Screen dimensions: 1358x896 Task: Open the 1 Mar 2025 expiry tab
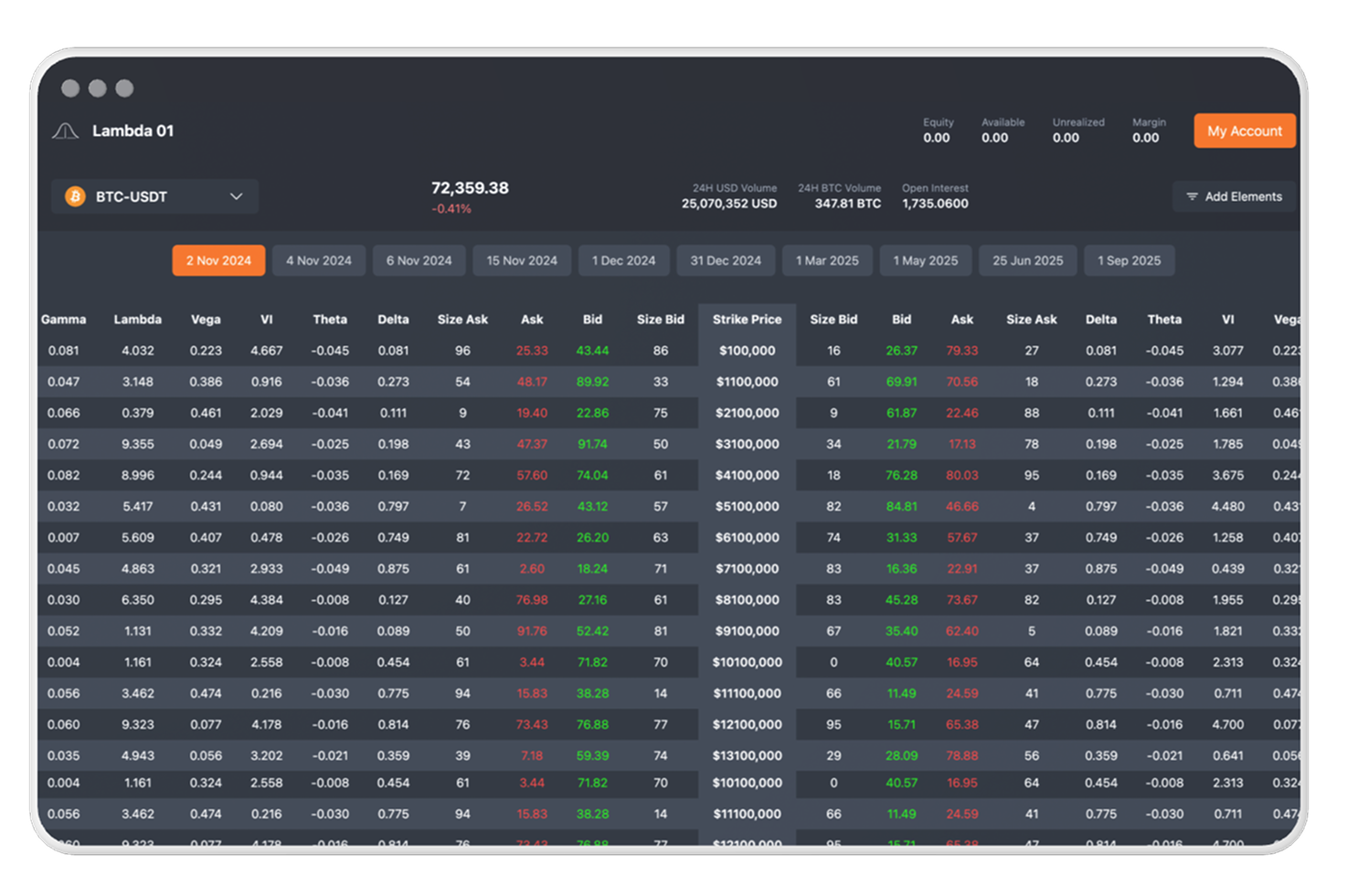coord(827,260)
